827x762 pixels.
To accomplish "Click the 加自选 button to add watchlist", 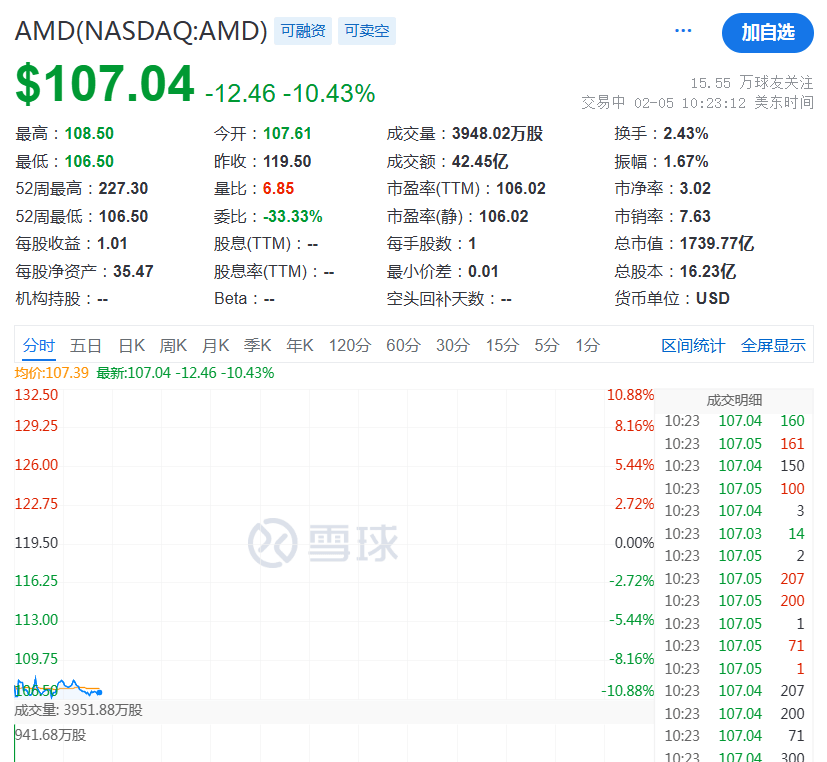I will [766, 33].
